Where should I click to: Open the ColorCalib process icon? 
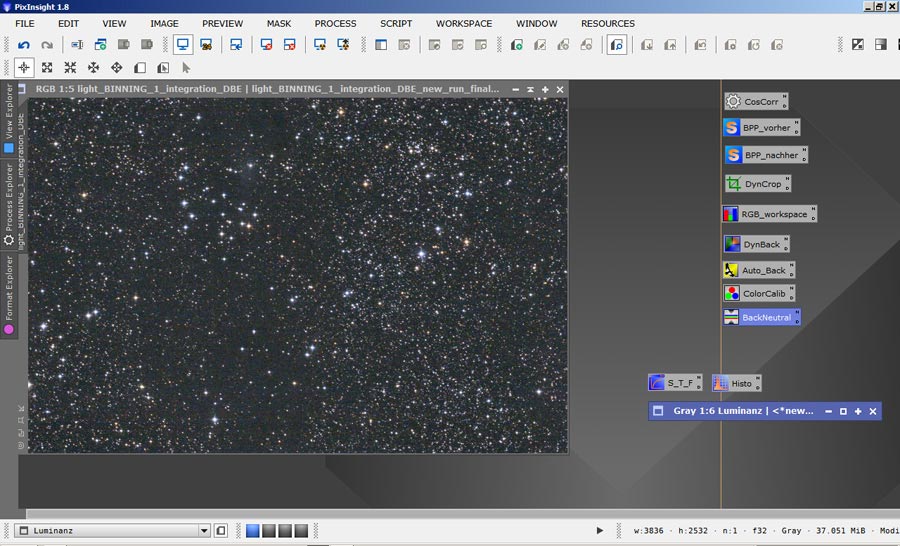759,293
